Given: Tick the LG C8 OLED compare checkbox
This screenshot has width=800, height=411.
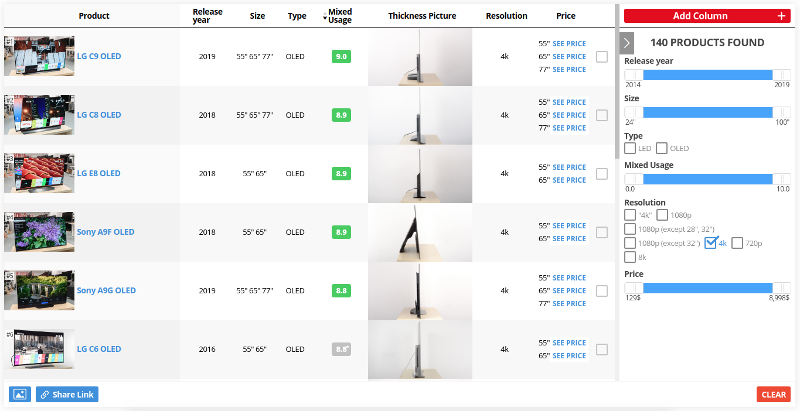Looking at the screenshot, I should pos(601,115).
